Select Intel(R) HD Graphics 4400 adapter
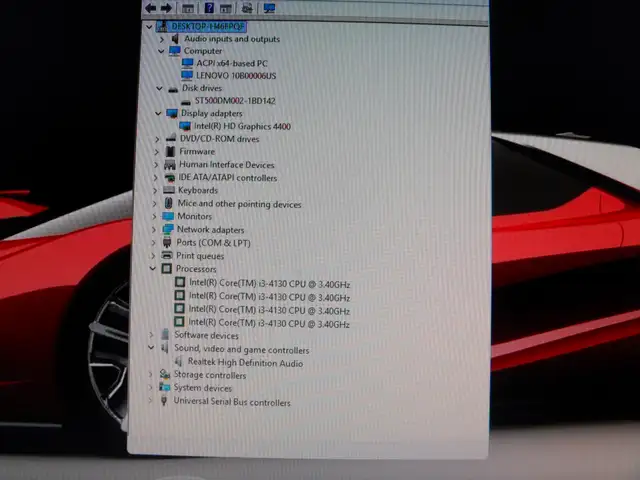 click(x=242, y=126)
